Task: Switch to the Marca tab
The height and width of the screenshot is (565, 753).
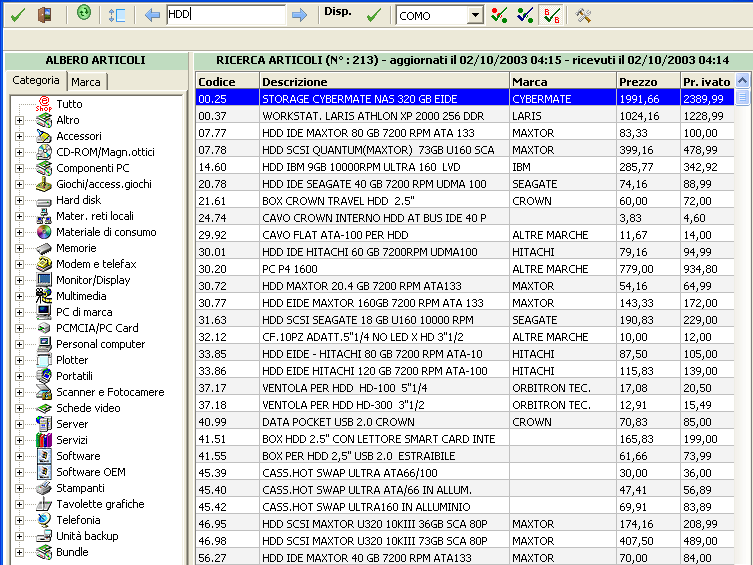Action: (x=86, y=82)
